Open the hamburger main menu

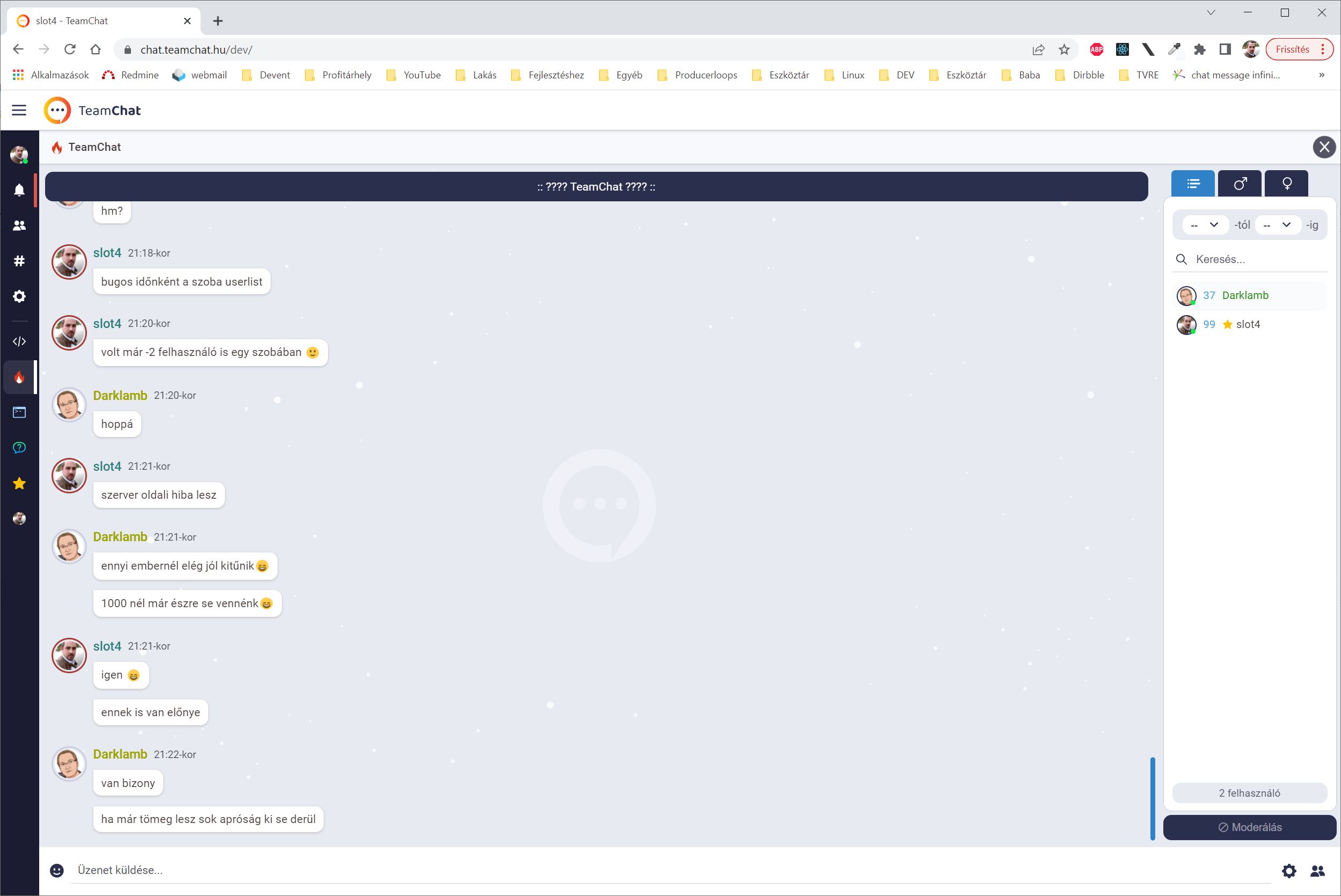tap(19, 110)
